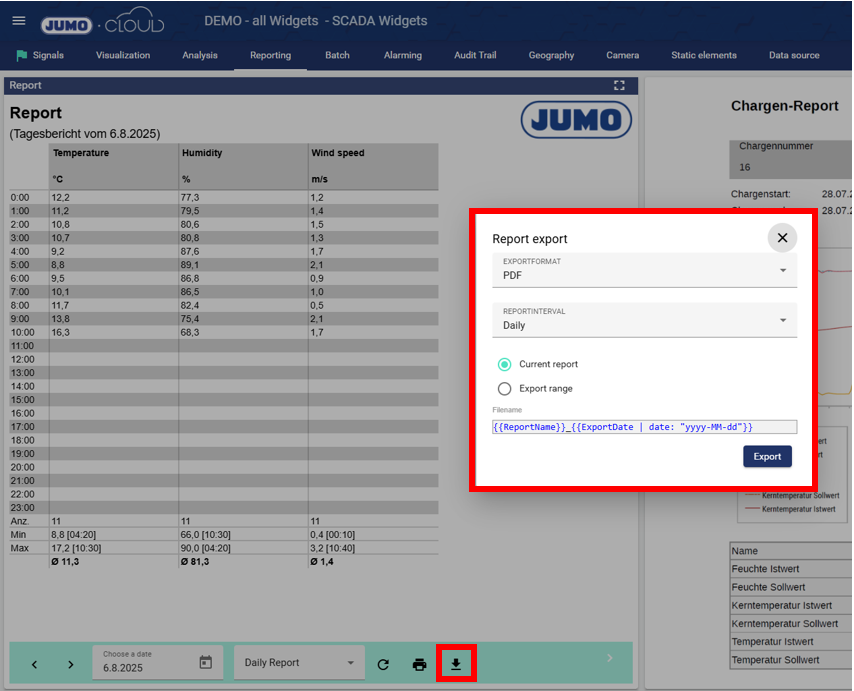Click the Export button

click(x=767, y=456)
